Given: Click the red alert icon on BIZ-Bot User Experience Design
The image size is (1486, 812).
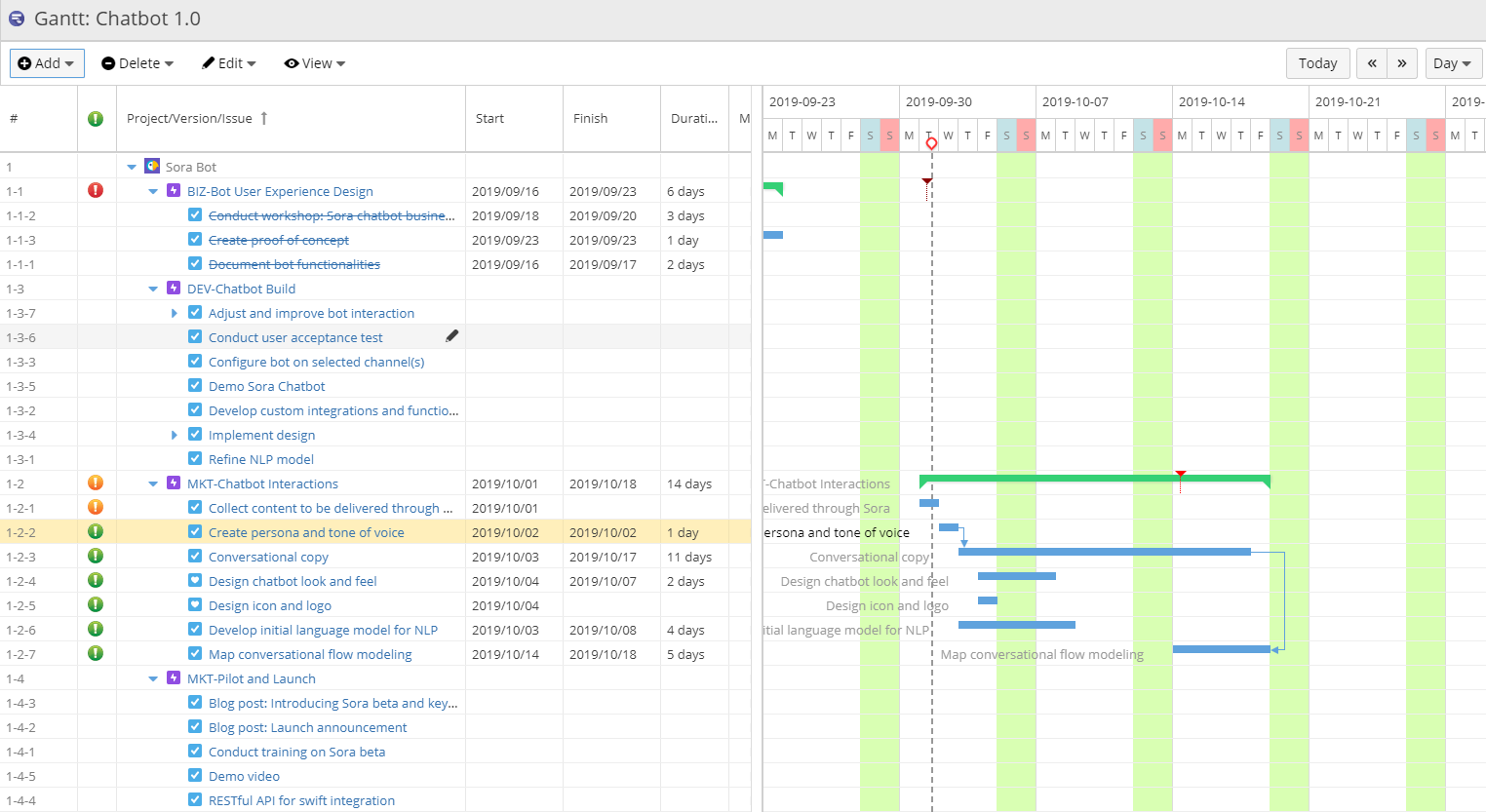Looking at the screenshot, I should tap(95, 190).
